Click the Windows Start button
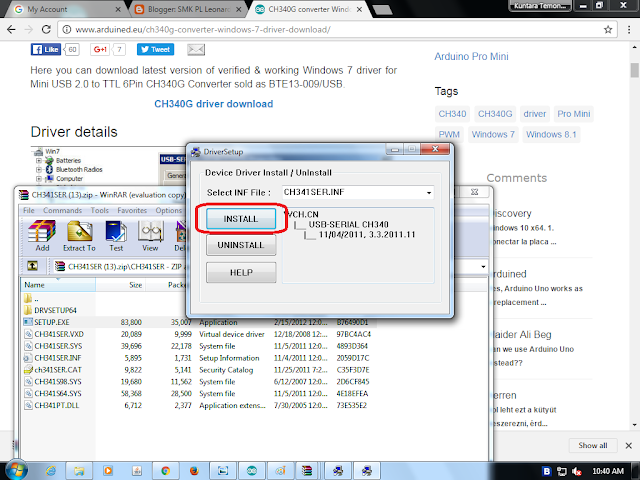Screen dimensions: 640x480 [15, 471]
